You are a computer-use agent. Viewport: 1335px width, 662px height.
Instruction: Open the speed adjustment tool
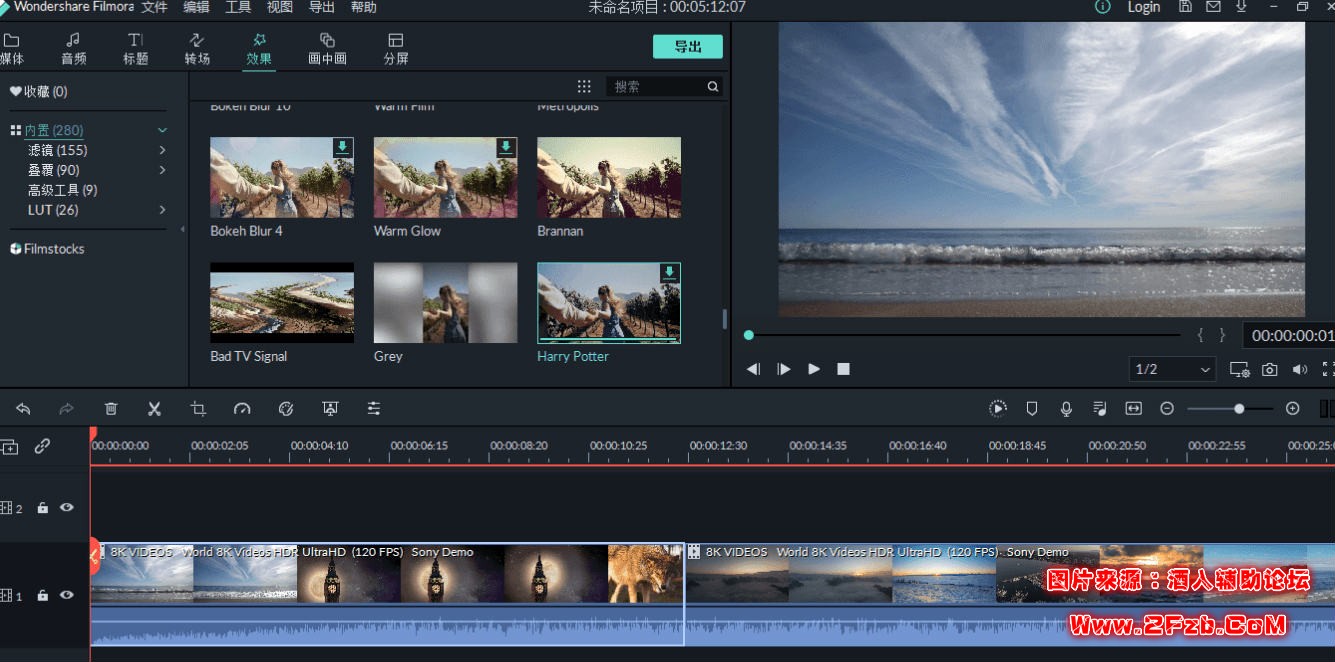pyautogui.click(x=242, y=408)
